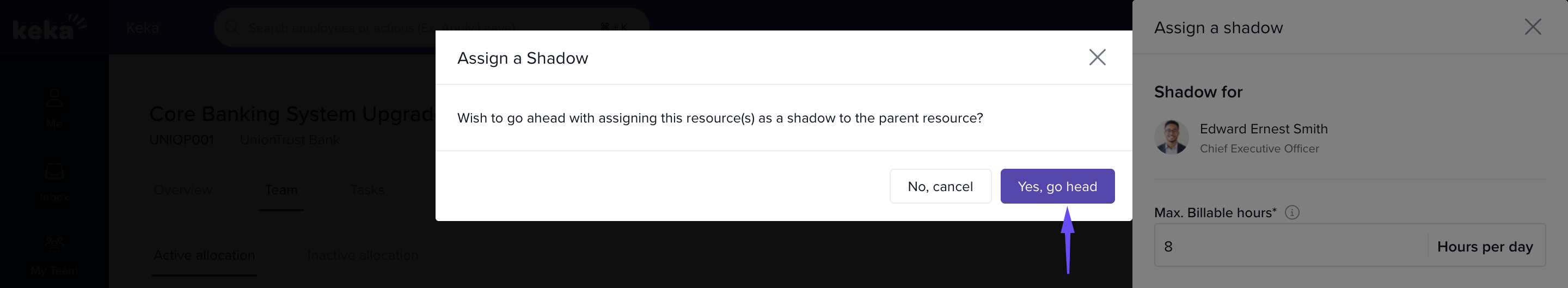Switch to Active allocation tab
This screenshot has height=288, width=1568.
click(x=204, y=256)
